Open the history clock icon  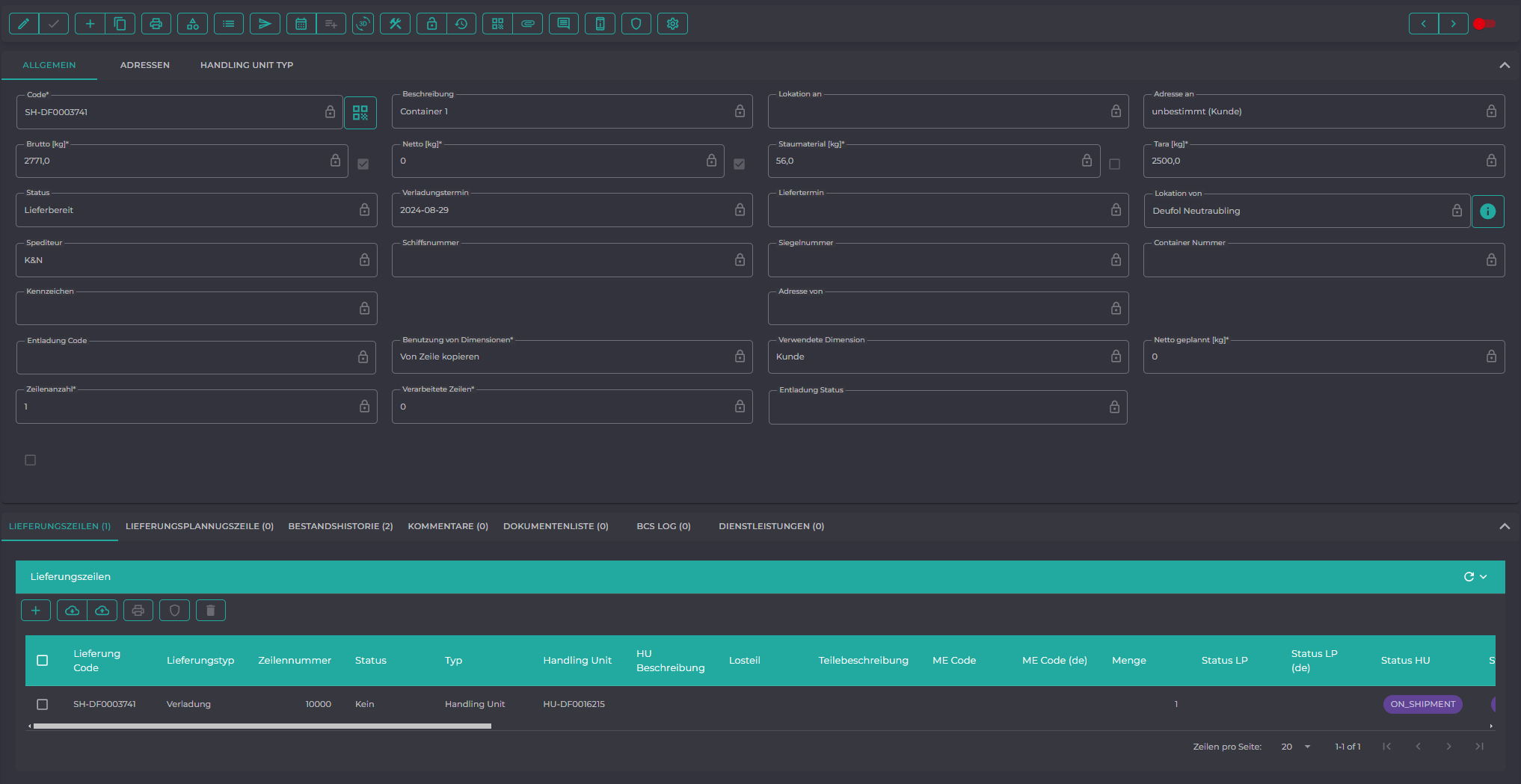tap(461, 24)
